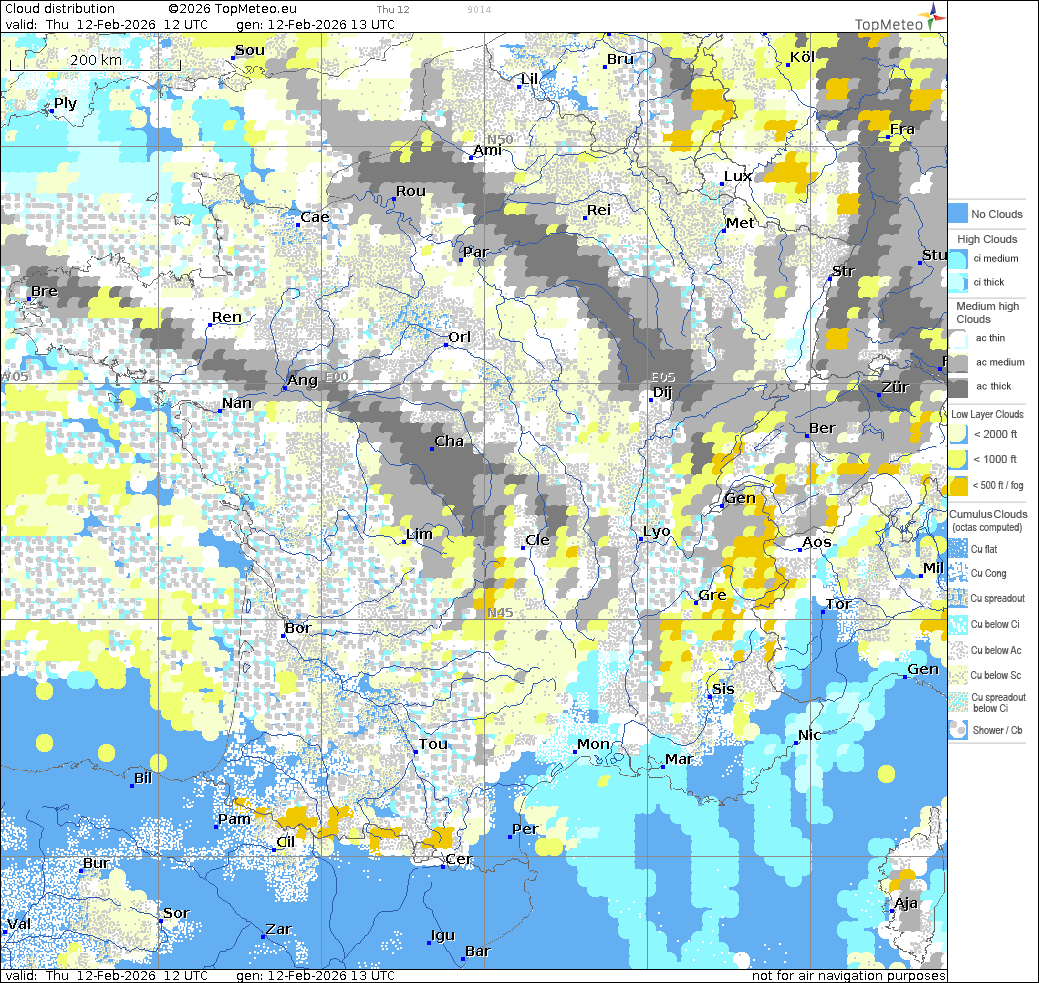Click the Paris city marker on map
This screenshot has width=1039, height=983.
tap(461, 260)
